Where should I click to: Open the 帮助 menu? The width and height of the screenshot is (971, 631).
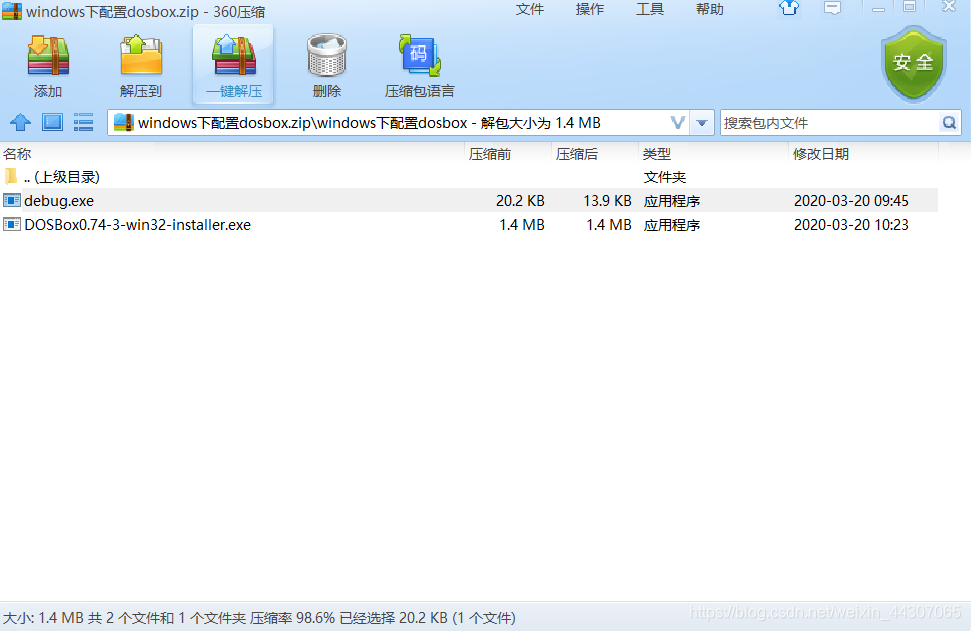710,9
